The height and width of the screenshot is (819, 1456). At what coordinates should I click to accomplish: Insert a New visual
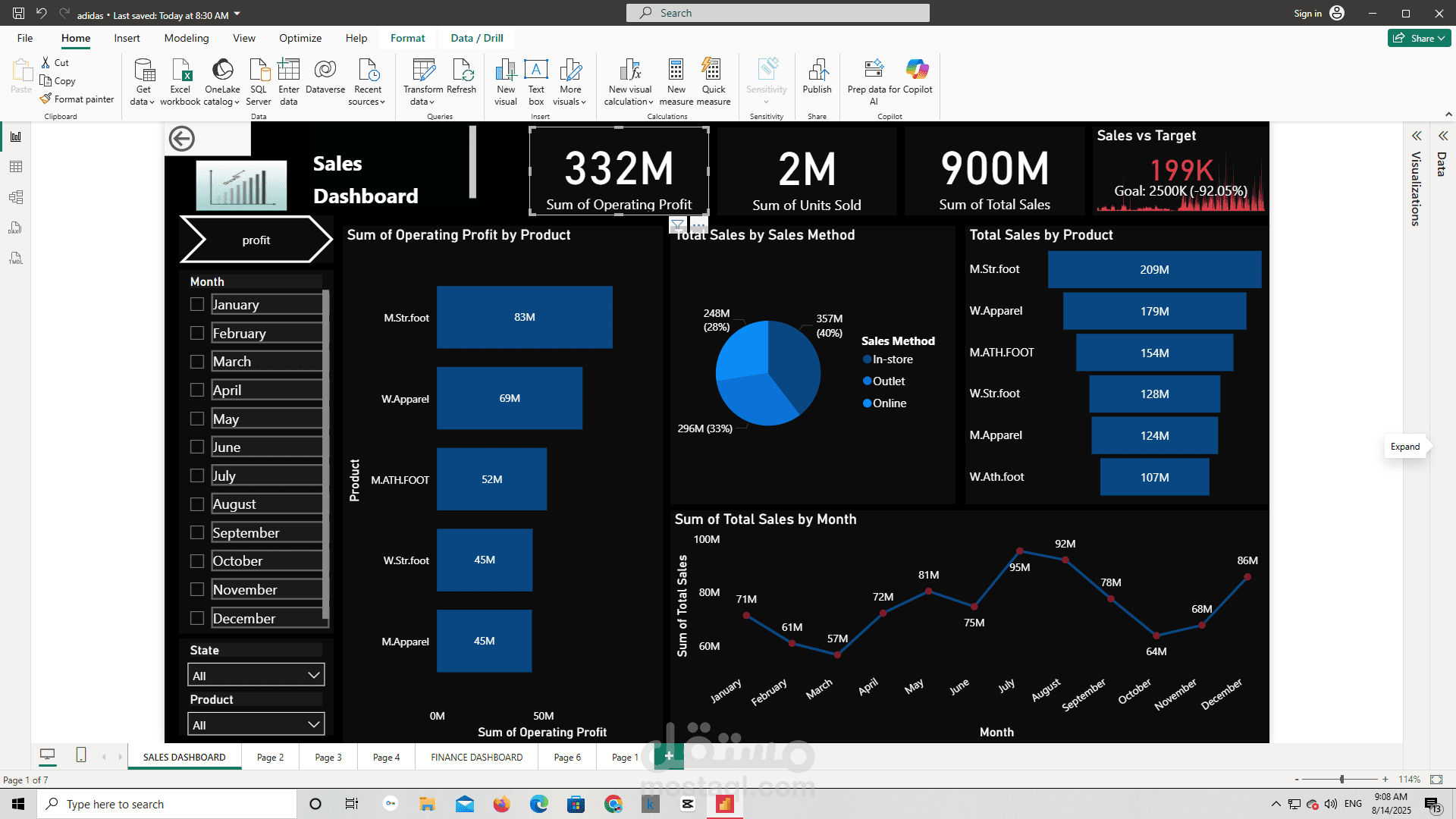coord(506,82)
